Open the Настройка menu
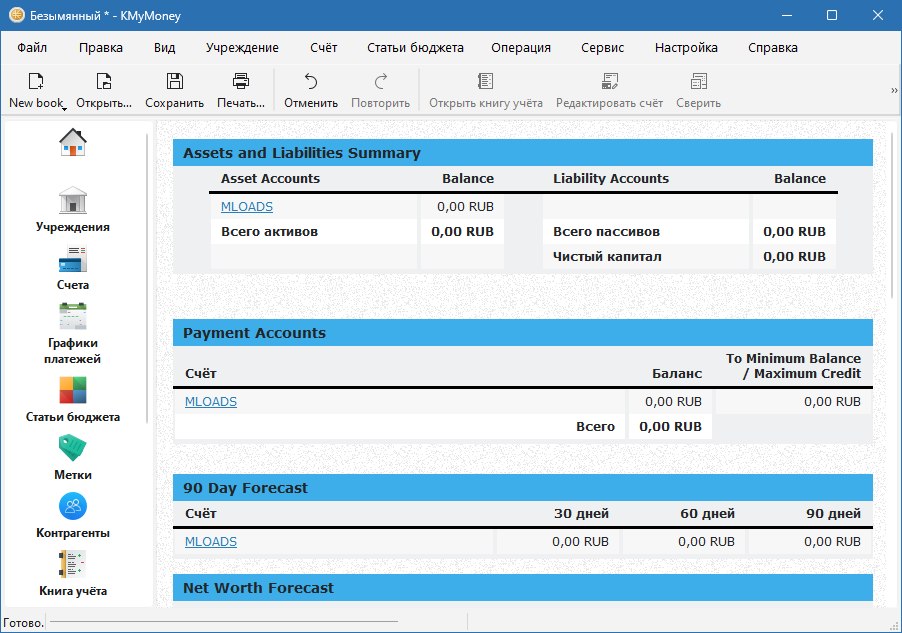 (686, 47)
